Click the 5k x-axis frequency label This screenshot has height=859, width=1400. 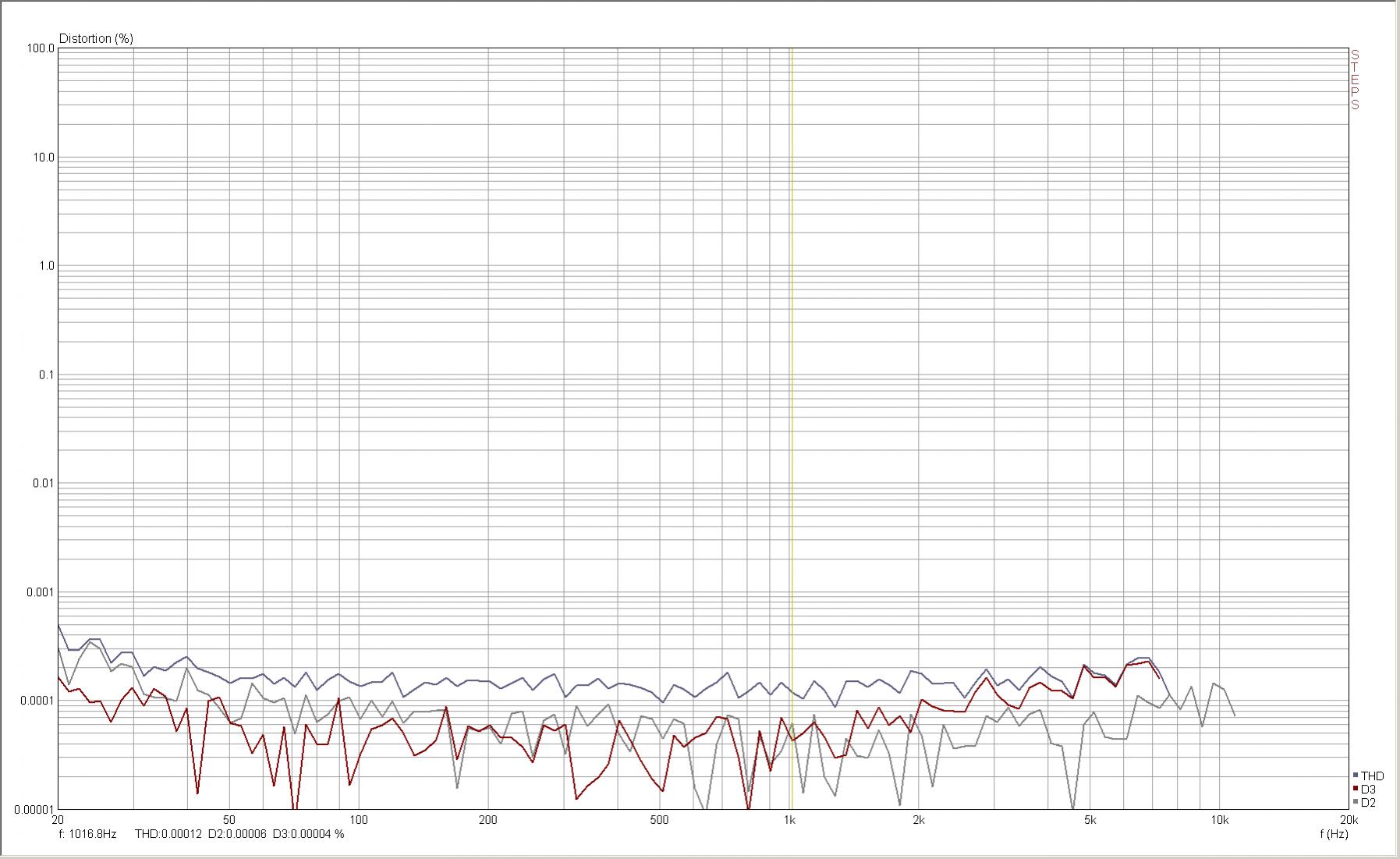(x=1090, y=820)
